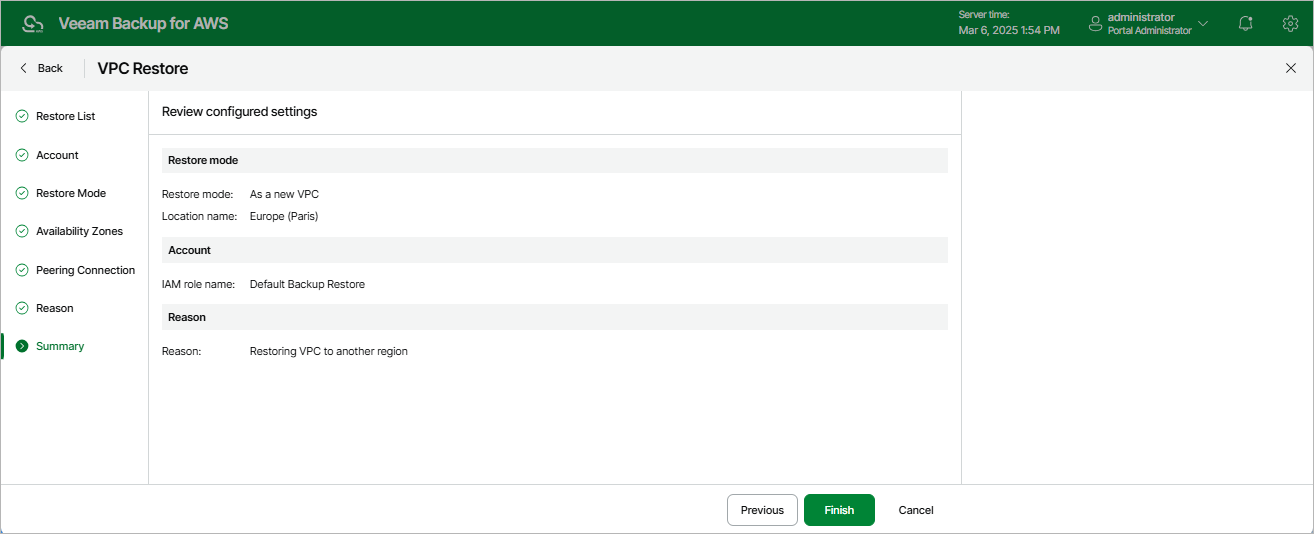Screen dimensions: 1314x534
Task: Click the 'Veeam Backup for AWS' title
Action: (x=143, y=23)
